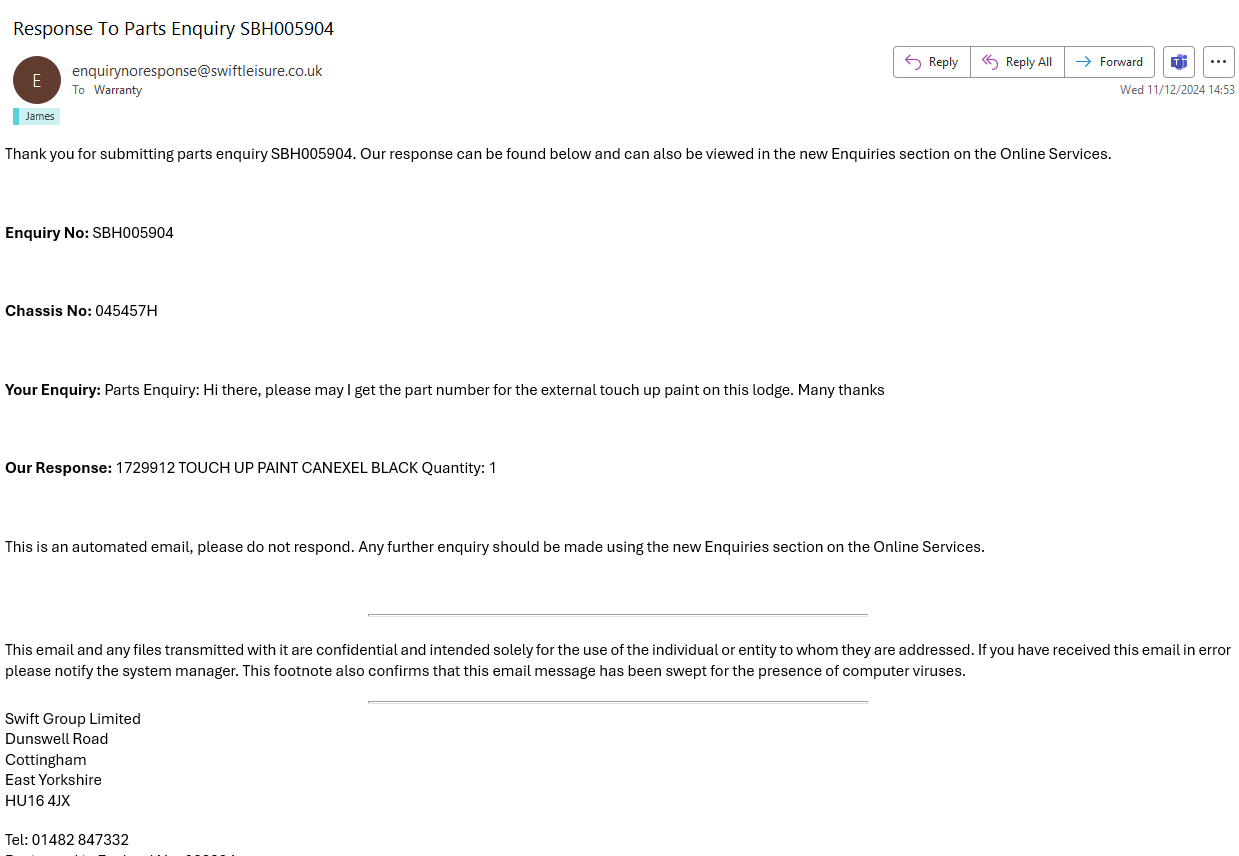Click the James category tag
Viewport: 1239px width, 856px height.
(39, 116)
